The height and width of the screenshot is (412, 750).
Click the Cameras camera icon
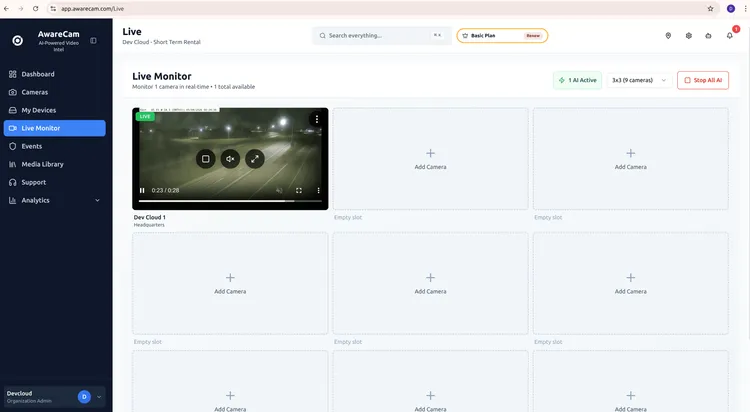[x=13, y=92]
